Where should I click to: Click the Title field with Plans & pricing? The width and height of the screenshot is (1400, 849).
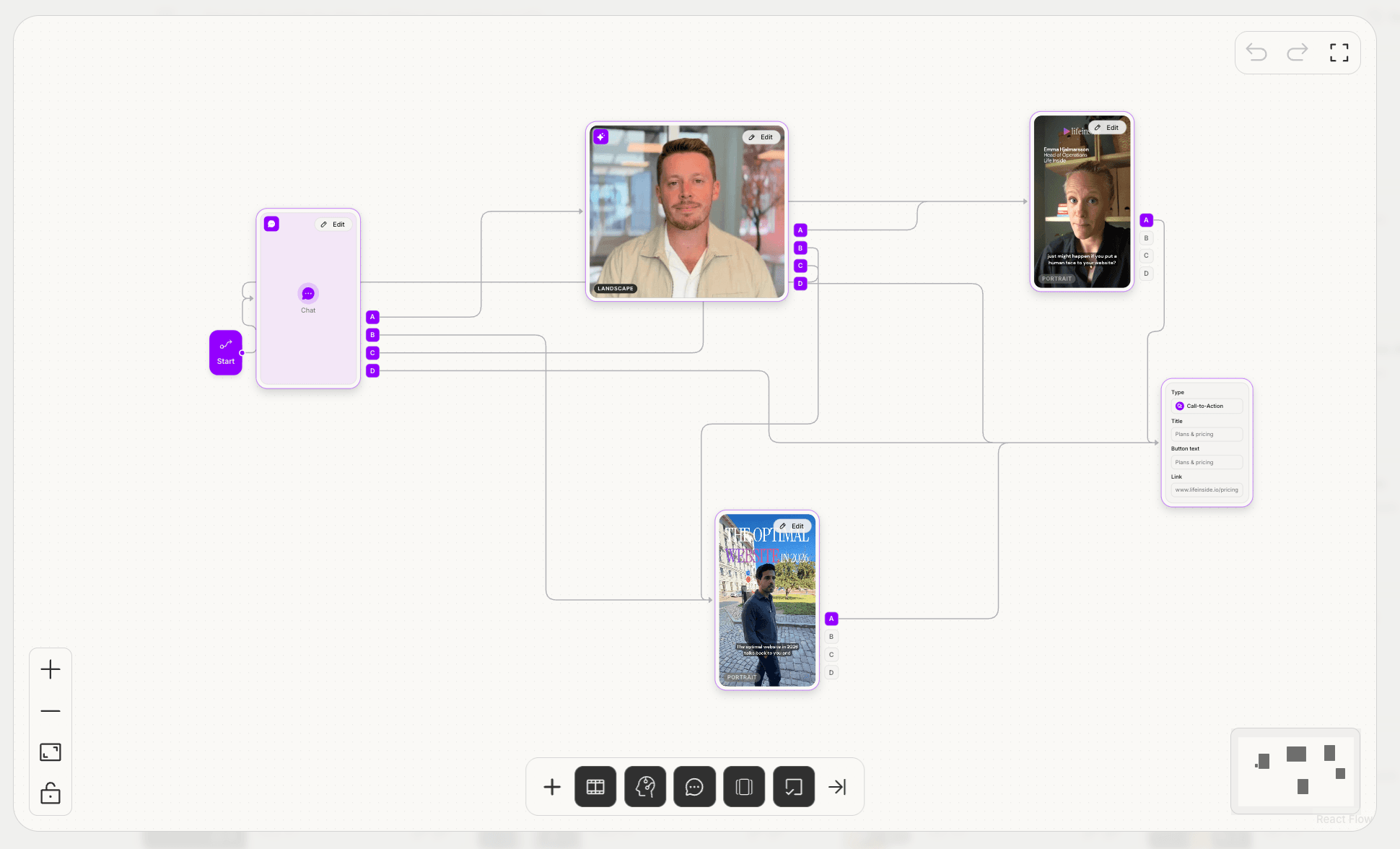click(1207, 435)
